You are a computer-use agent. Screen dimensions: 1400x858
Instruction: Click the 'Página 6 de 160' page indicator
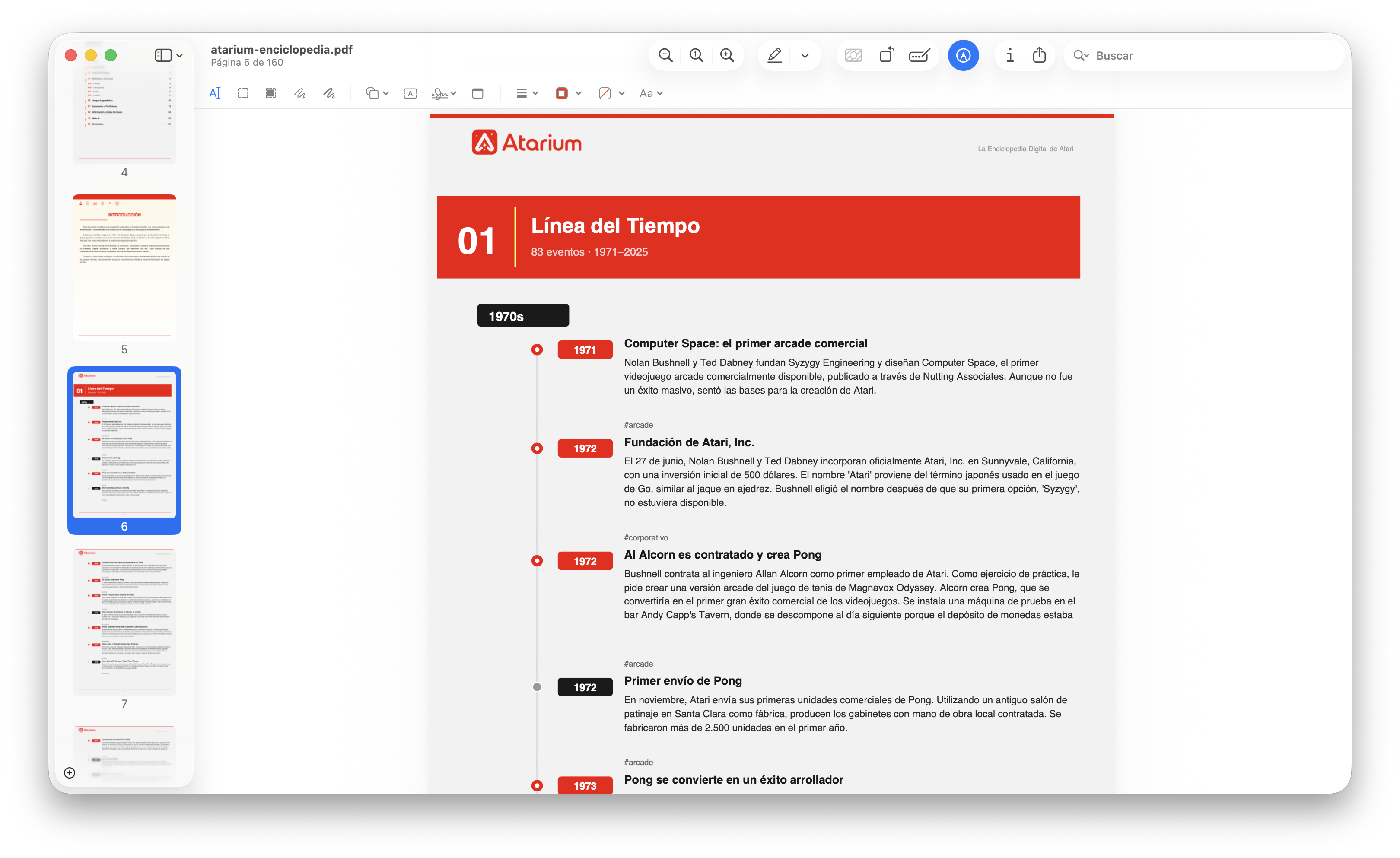(x=247, y=63)
